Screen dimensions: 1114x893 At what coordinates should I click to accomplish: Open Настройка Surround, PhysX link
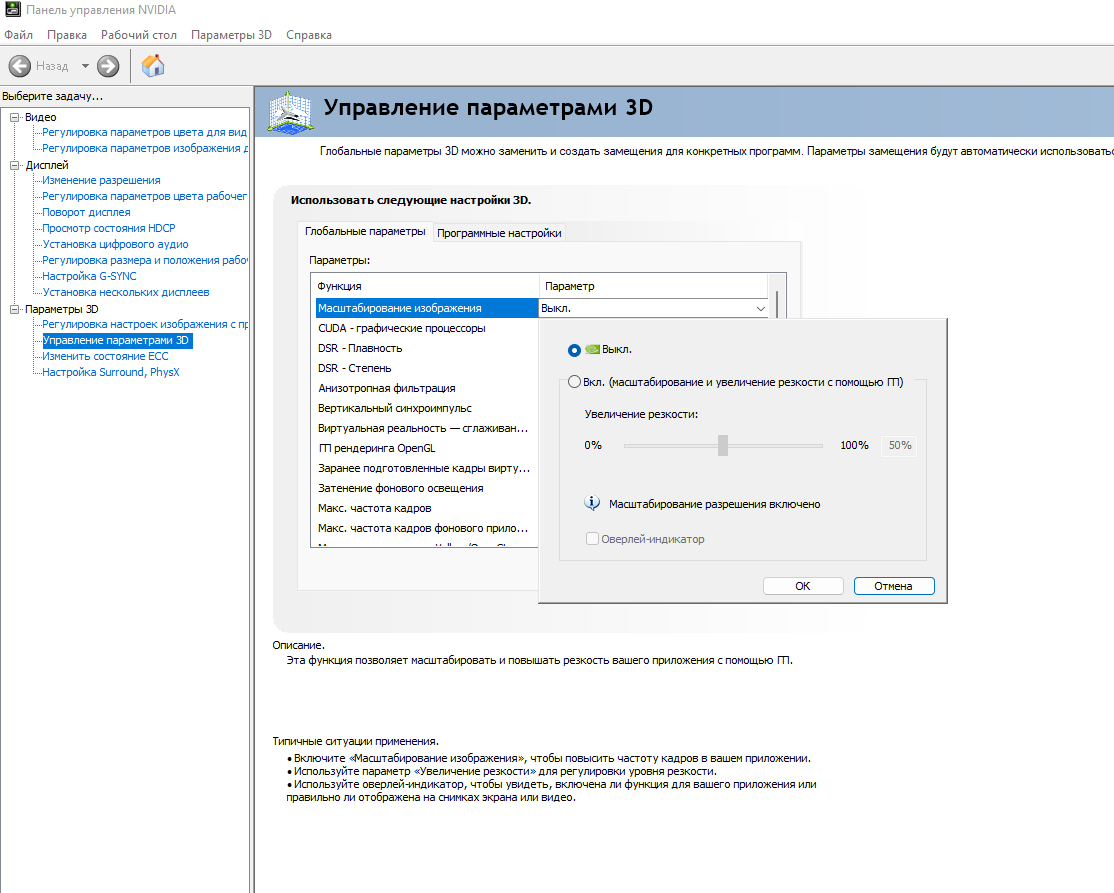[111, 372]
